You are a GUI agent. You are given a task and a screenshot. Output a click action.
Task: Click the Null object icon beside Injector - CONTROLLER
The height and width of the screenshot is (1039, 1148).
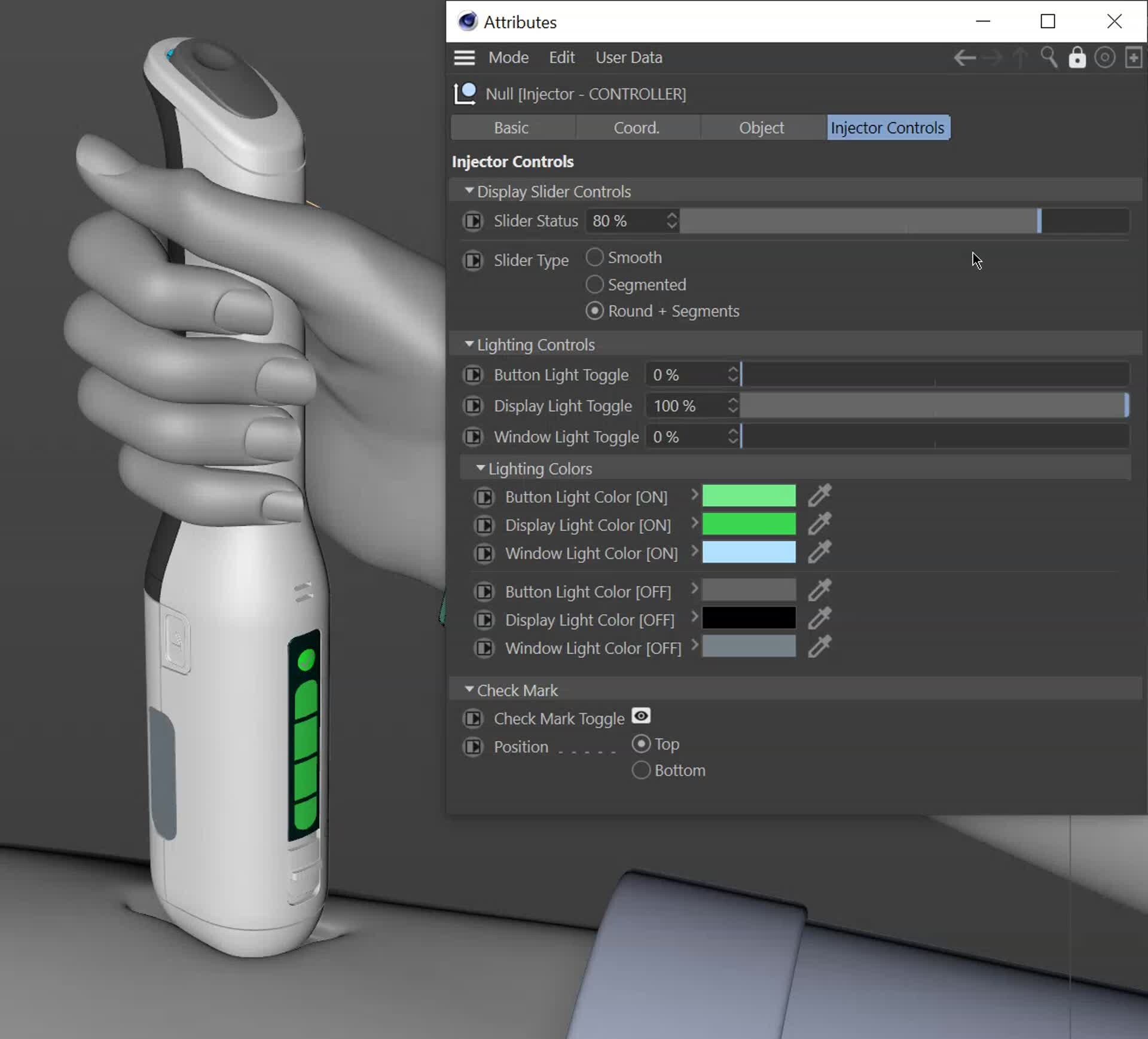[x=465, y=93]
